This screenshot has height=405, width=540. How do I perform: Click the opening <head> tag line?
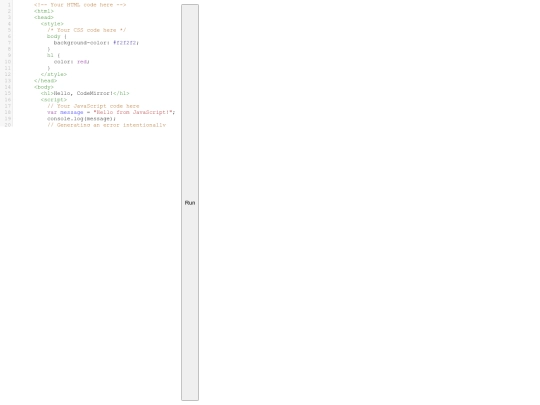point(44,17)
